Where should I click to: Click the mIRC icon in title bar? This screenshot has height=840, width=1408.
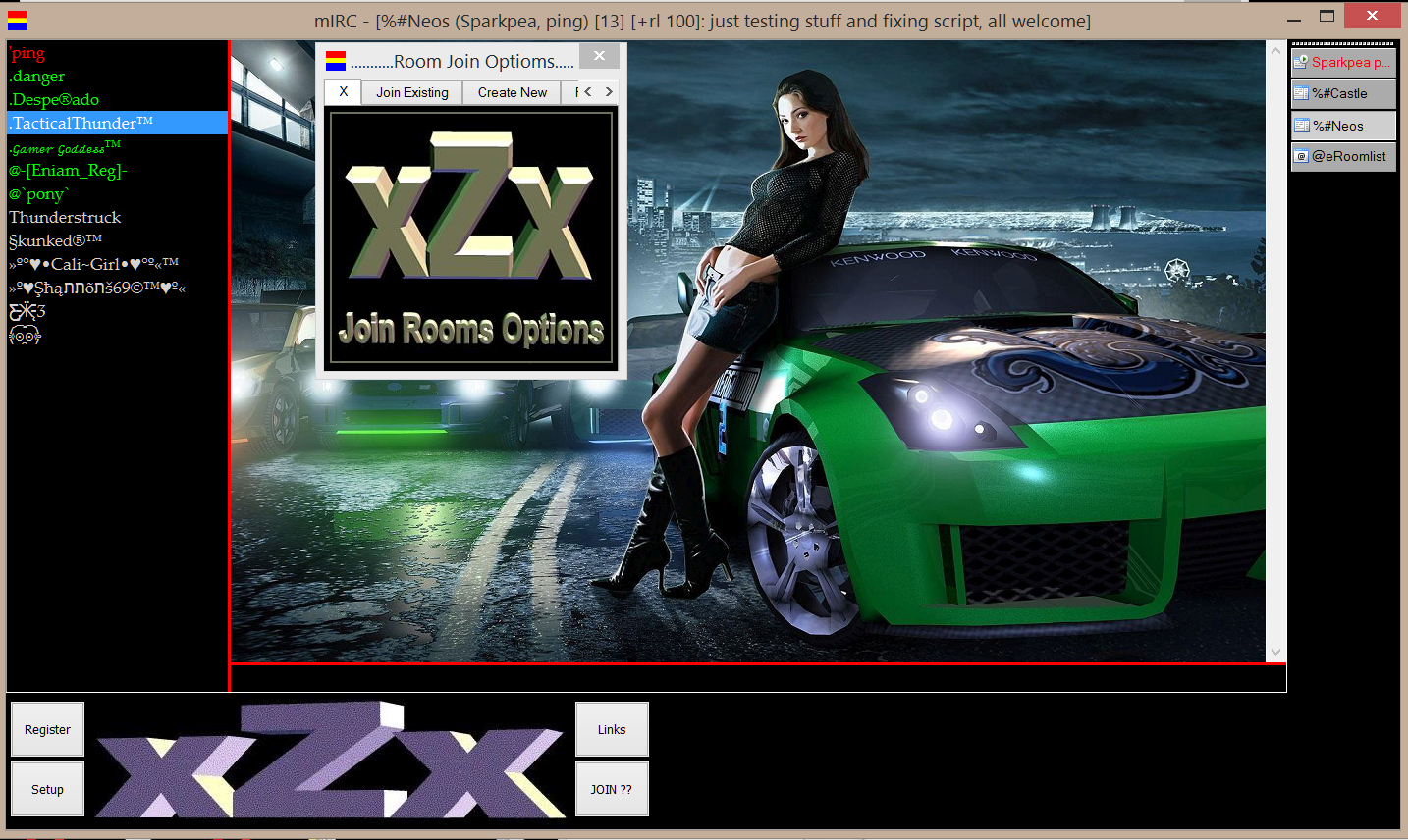18,20
